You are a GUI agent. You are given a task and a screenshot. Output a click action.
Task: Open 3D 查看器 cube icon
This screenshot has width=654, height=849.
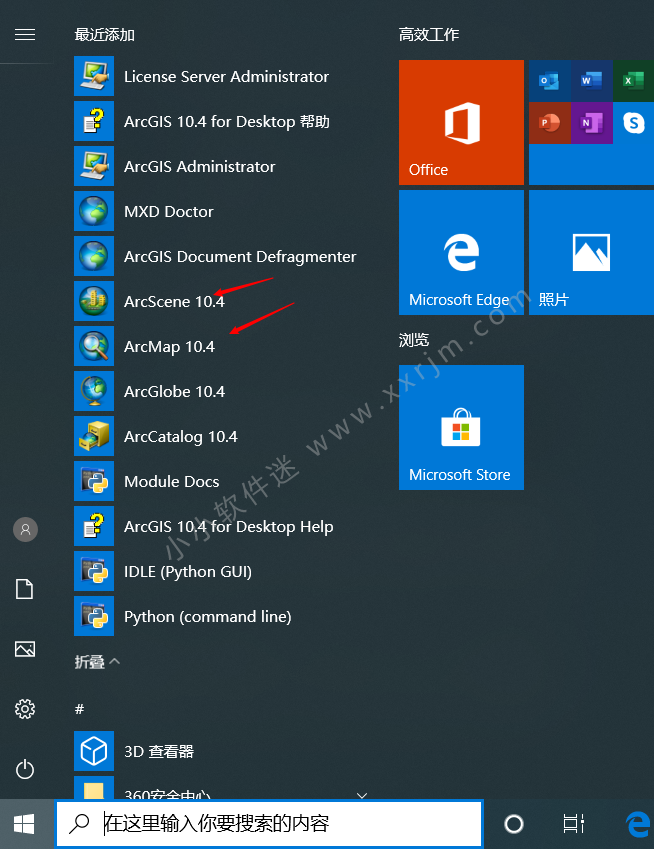(94, 751)
